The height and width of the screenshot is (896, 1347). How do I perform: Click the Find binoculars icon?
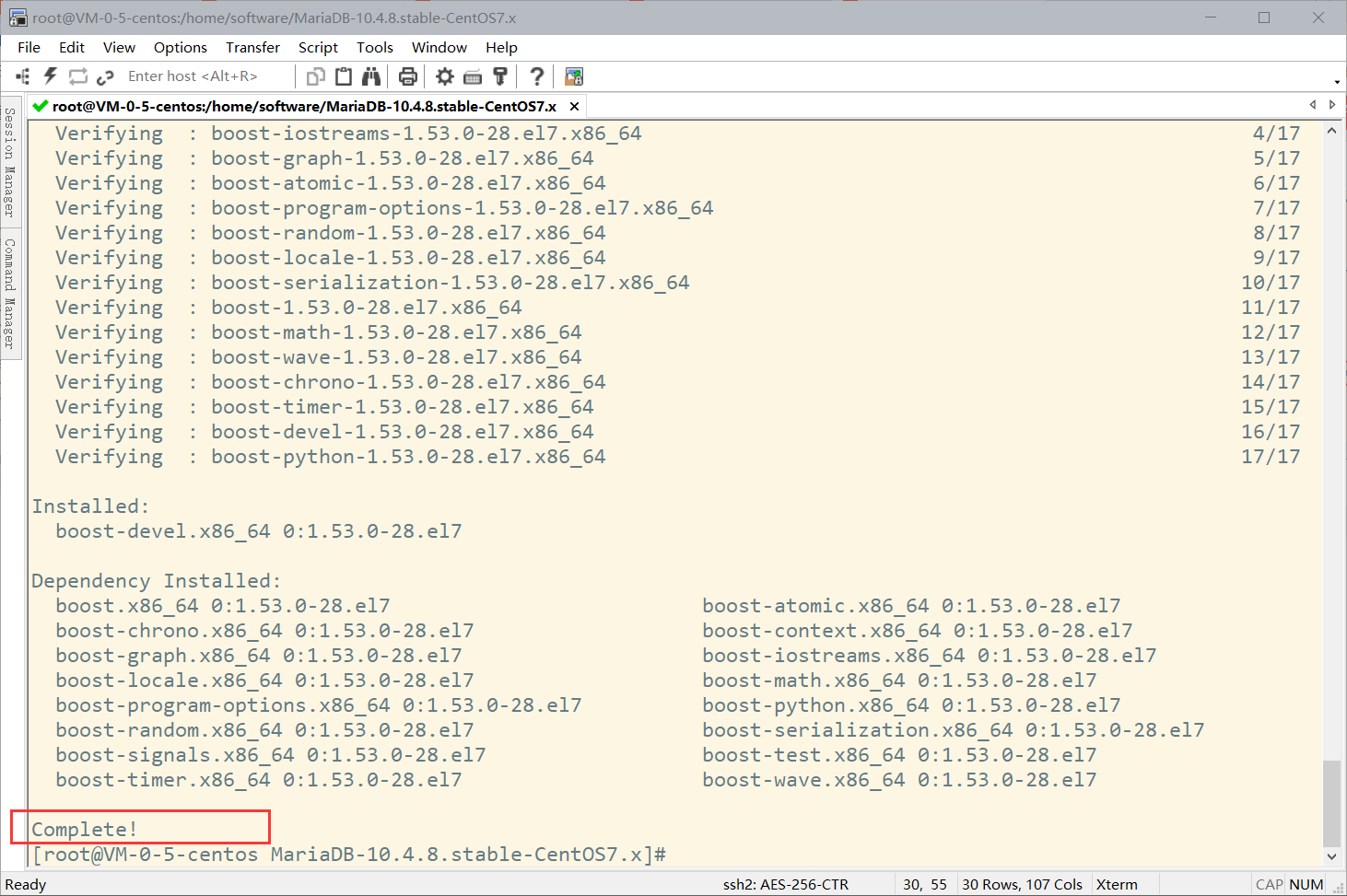point(371,76)
